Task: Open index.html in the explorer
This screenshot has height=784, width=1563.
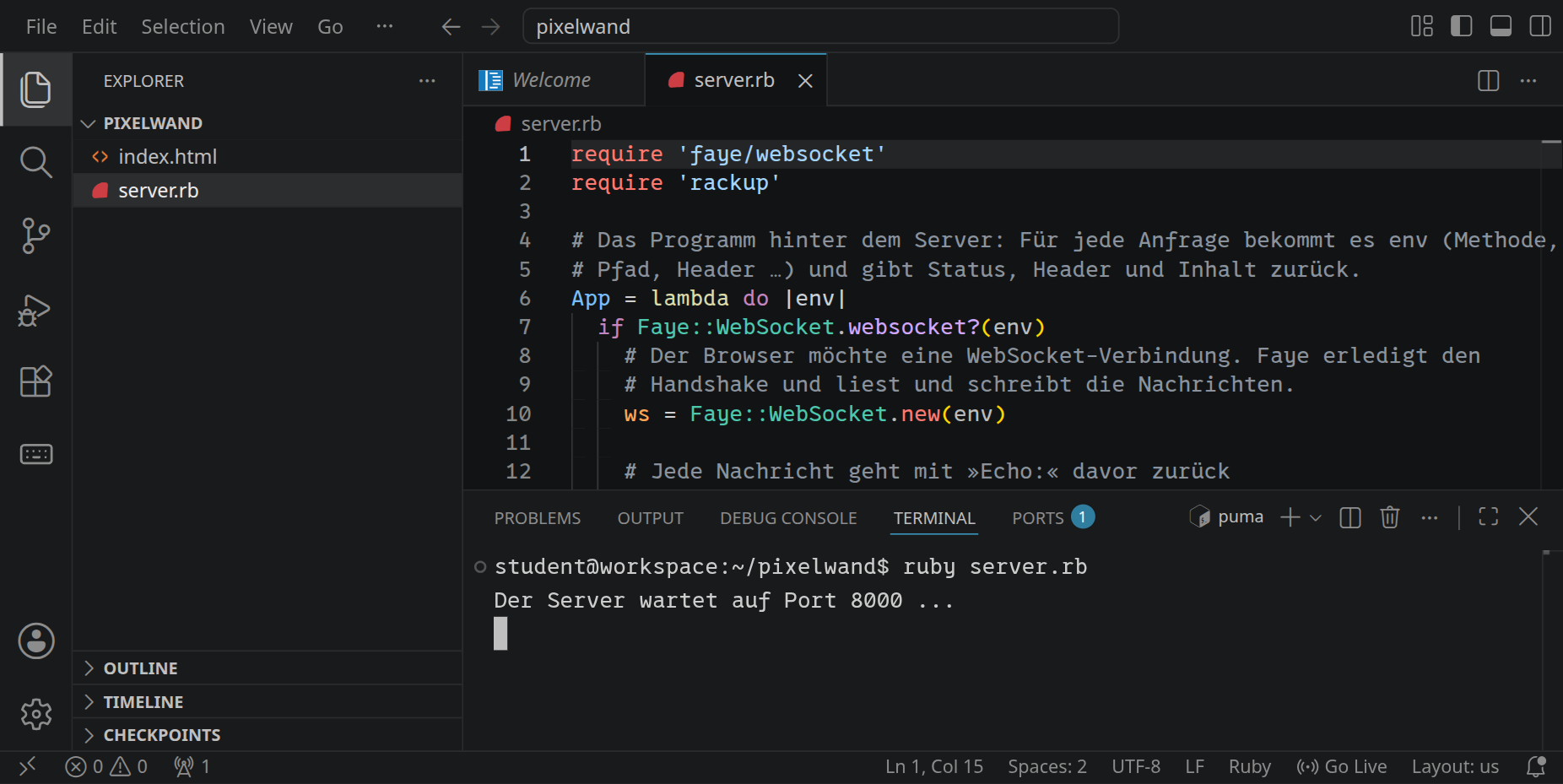Action: (268, 157)
